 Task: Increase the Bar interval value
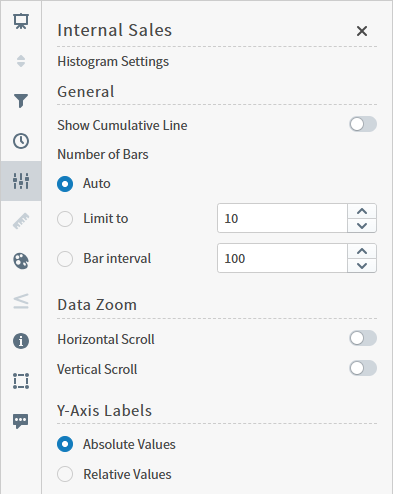362,251
